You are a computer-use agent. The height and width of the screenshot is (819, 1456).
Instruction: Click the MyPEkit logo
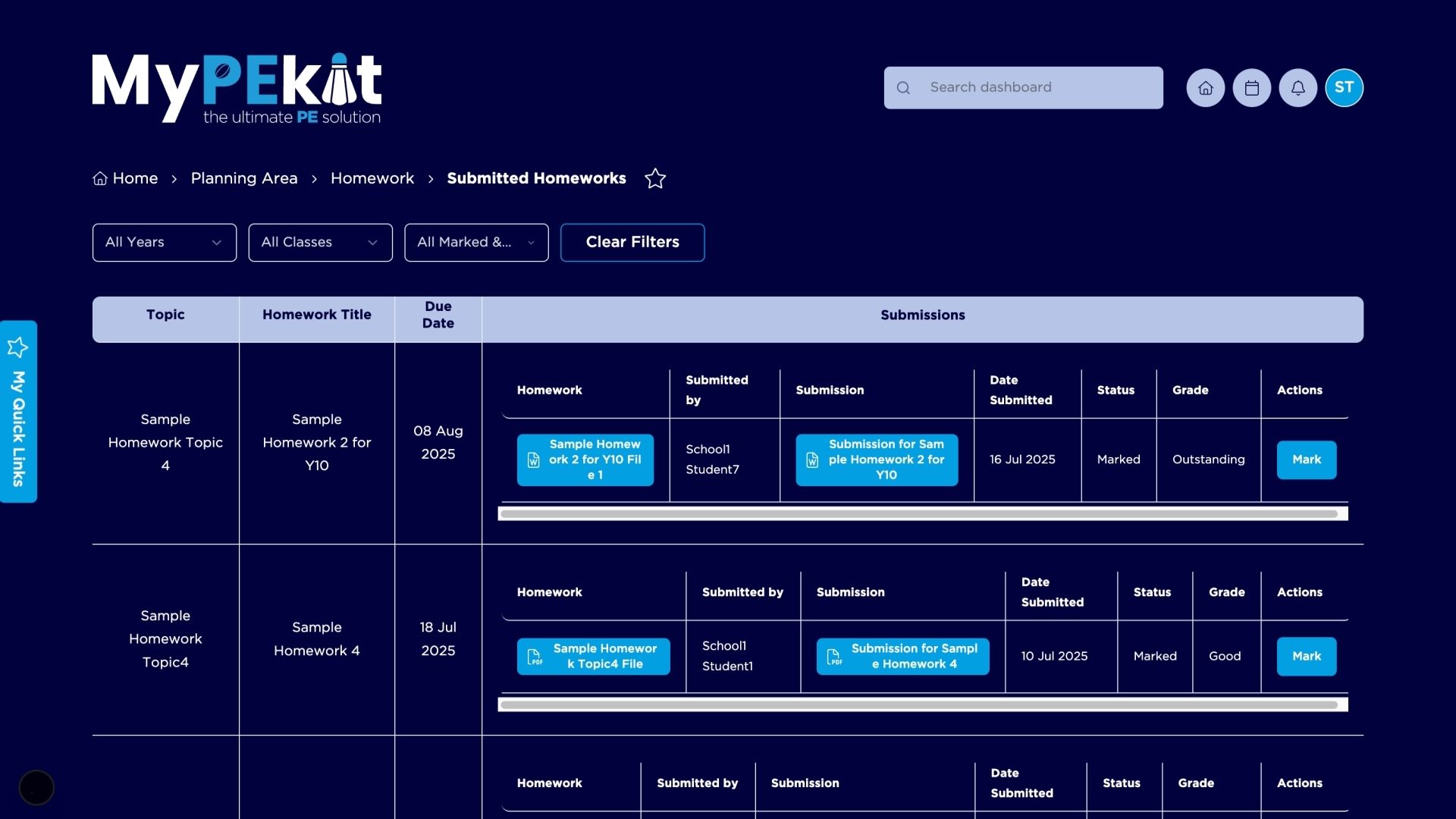tap(237, 88)
